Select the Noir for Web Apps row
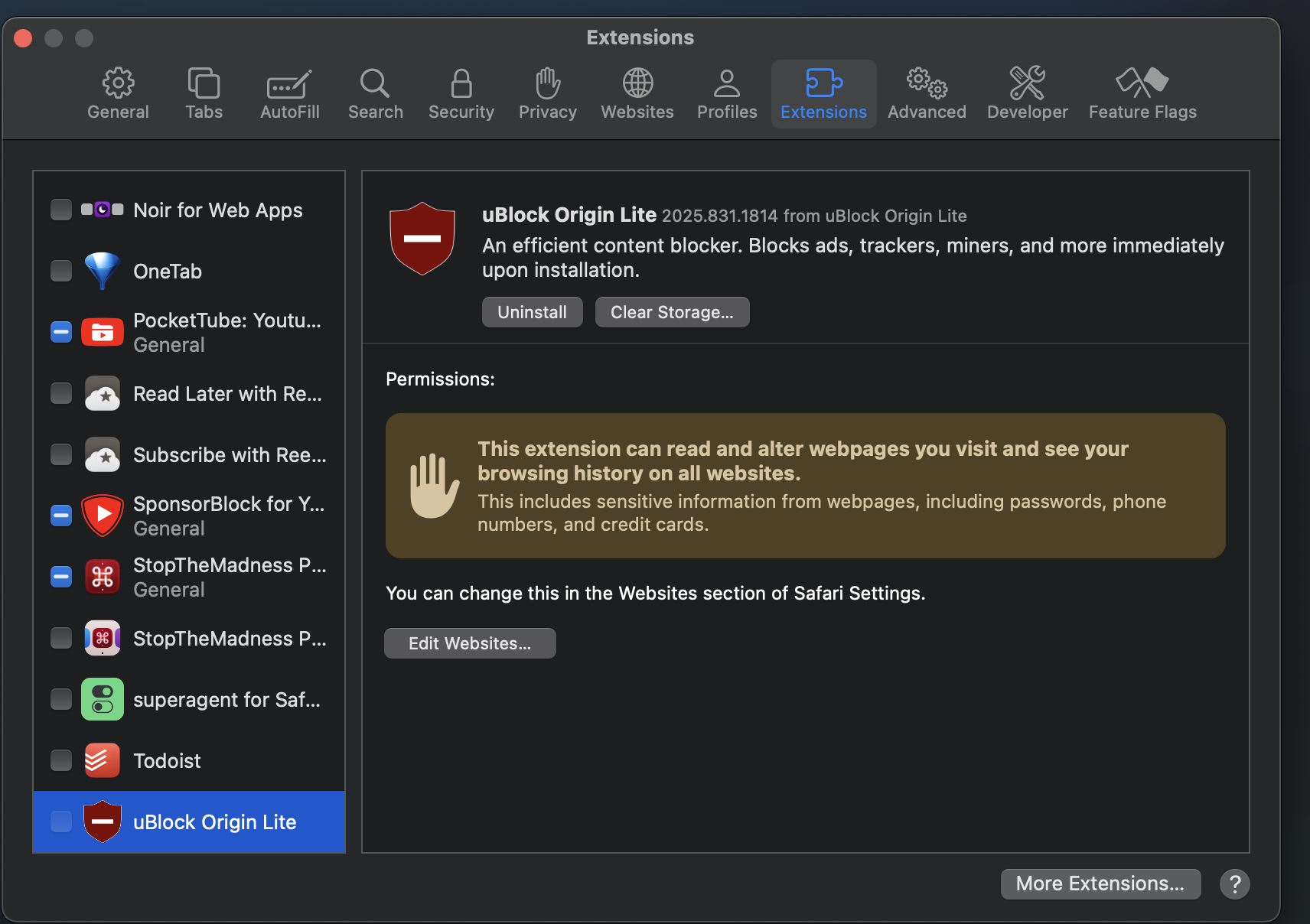Image resolution: width=1310 pixels, height=924 pixels. tap(189, 210)
